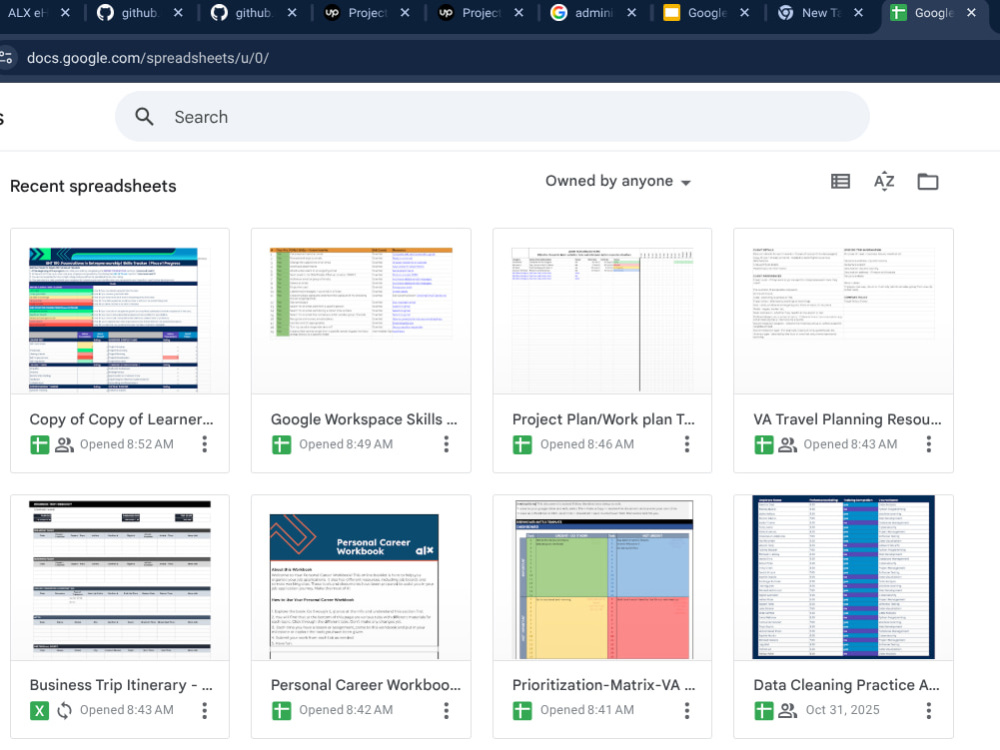Open file picker folder icon
This screenshot has width=1000, height=750.
click(927, 182)
